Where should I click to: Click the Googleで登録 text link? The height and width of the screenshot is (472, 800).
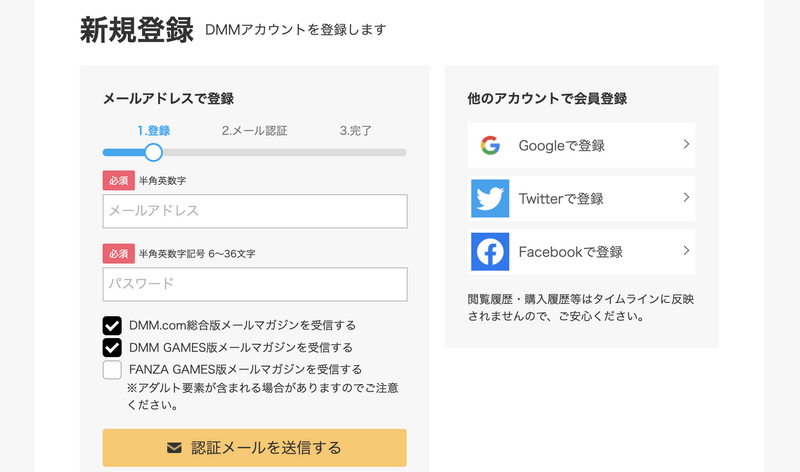click(x=561, y=146)
